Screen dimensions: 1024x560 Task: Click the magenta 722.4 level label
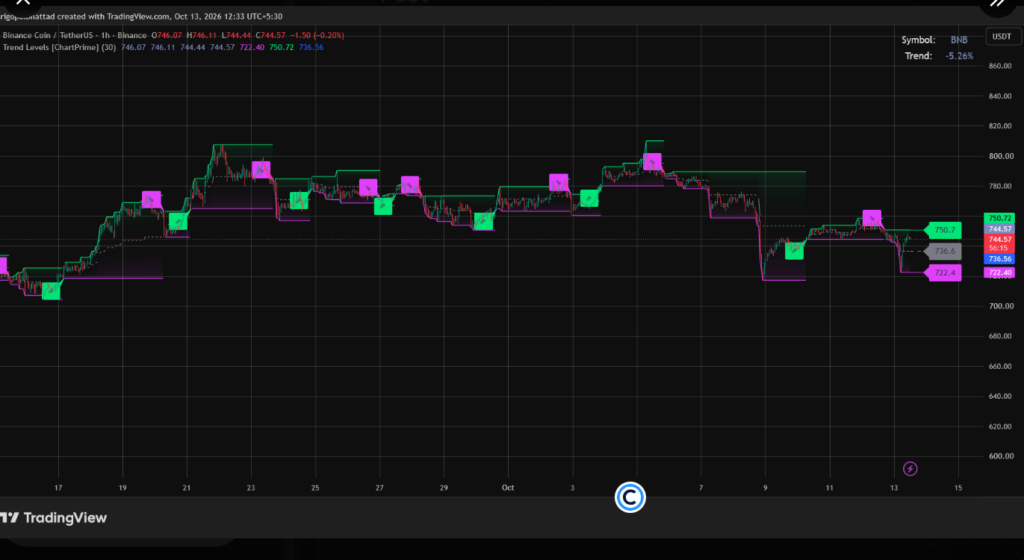944,273
